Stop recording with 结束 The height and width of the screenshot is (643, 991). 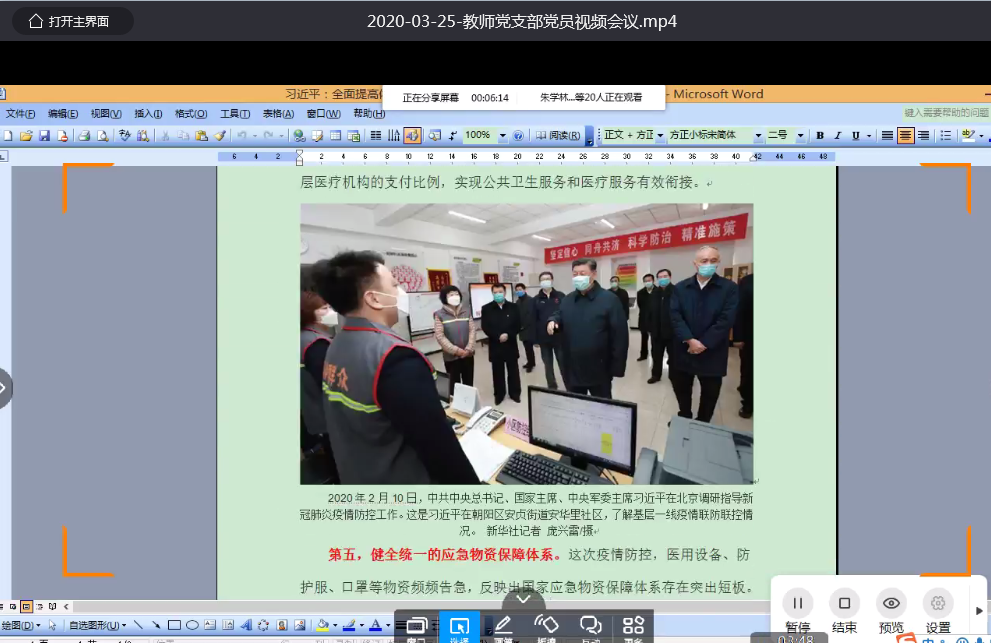pyautogui.click(x=844, y=611)
